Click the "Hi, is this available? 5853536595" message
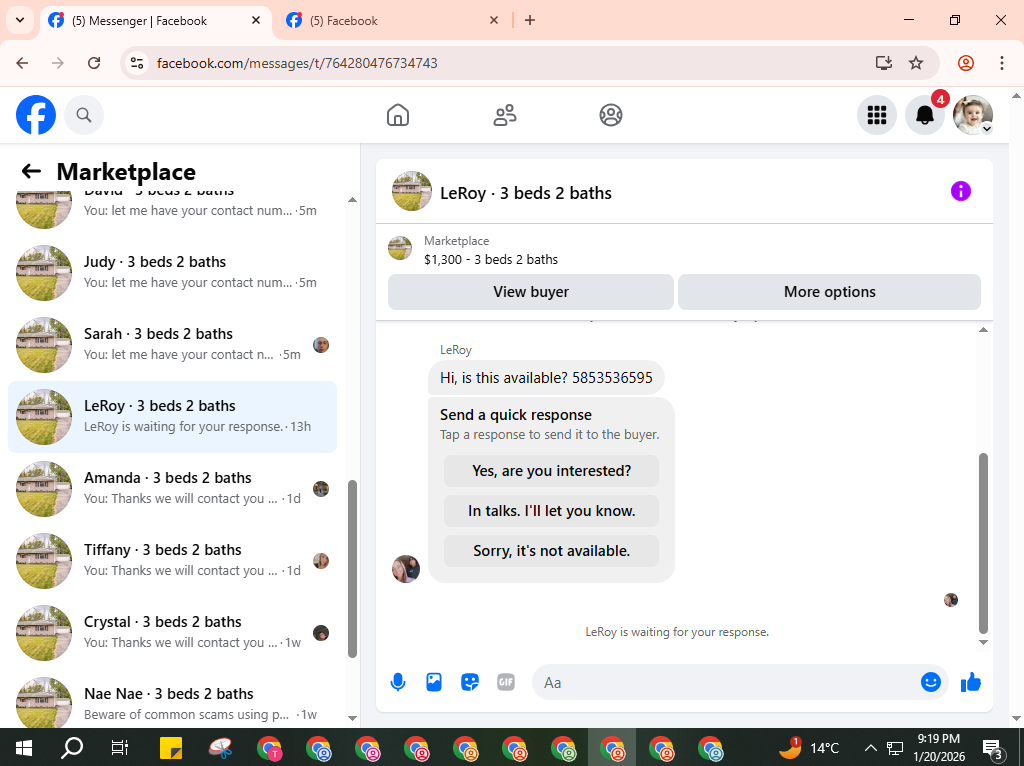The height and width of the screenshot is (766, 1024). tap(546, 377)
